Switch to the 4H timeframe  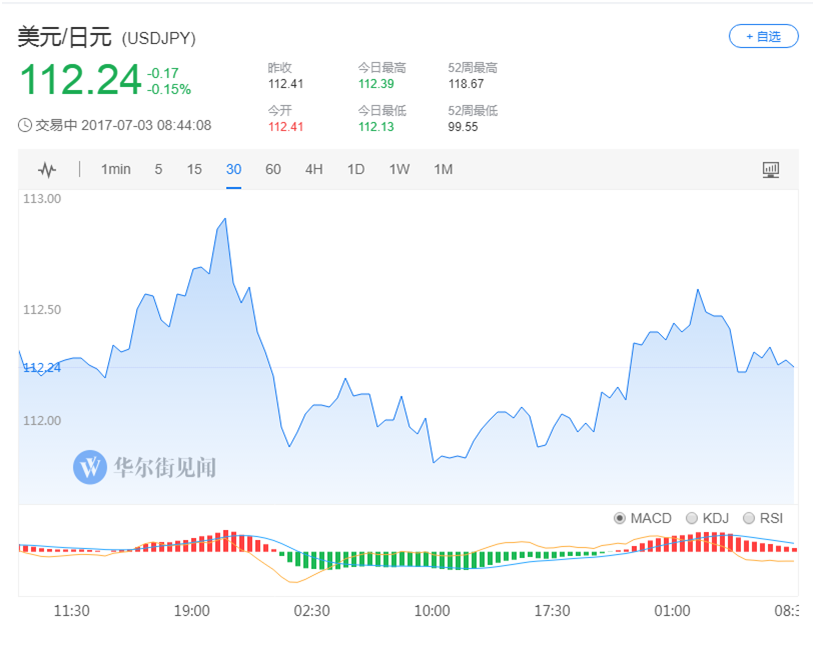(x=313, y=169)
